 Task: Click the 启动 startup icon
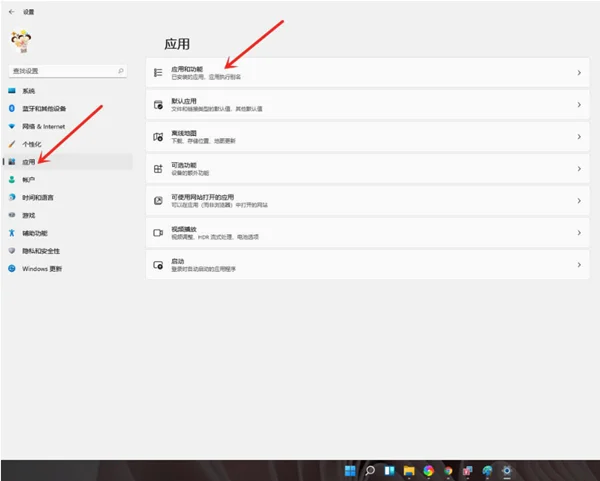click(x=158, y=265)
